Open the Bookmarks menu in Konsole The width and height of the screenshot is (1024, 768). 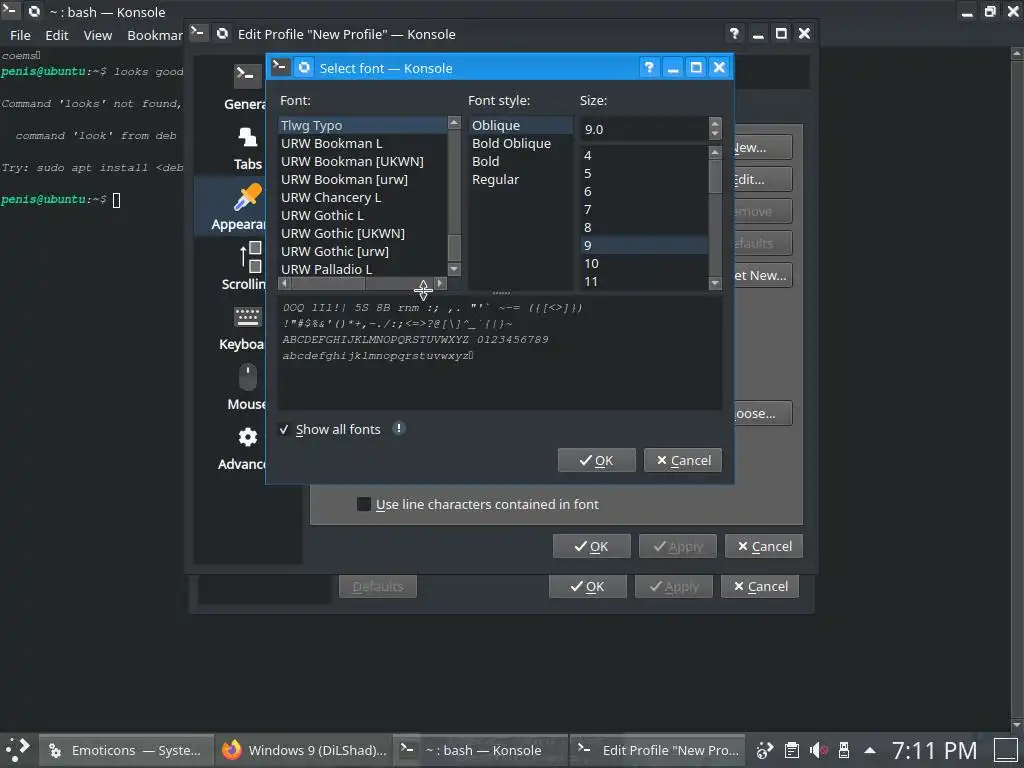click(155, 35)
